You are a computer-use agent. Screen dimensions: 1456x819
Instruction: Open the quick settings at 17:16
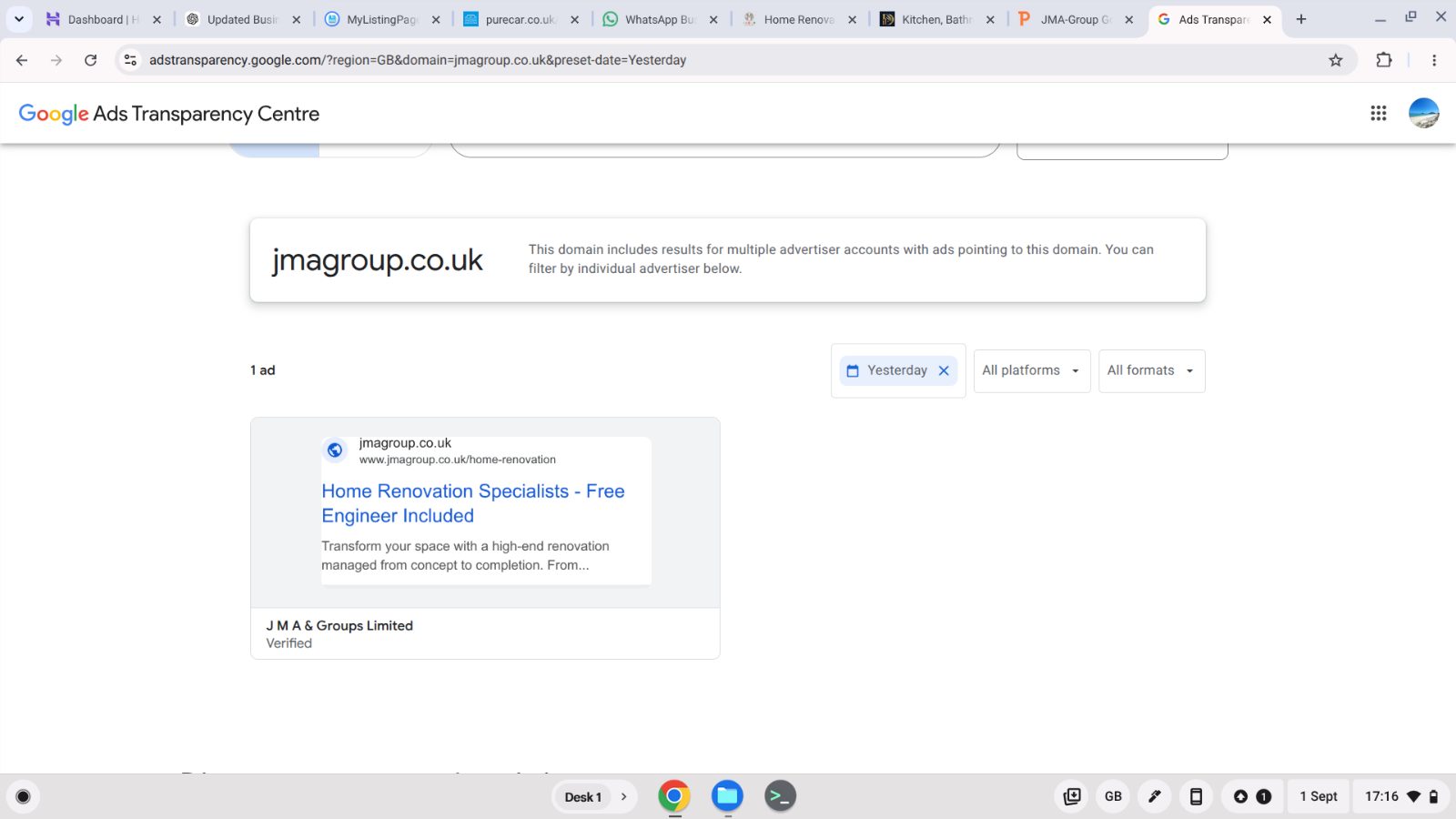pyautogui.click(x=1401, y=797)
